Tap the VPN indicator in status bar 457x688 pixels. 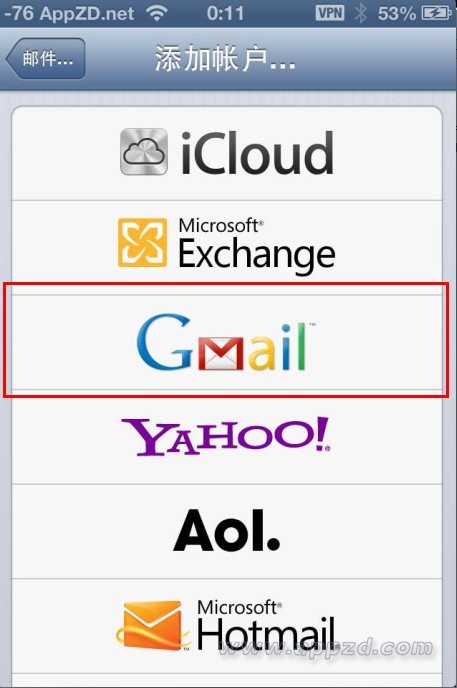[x=330, y=13]
